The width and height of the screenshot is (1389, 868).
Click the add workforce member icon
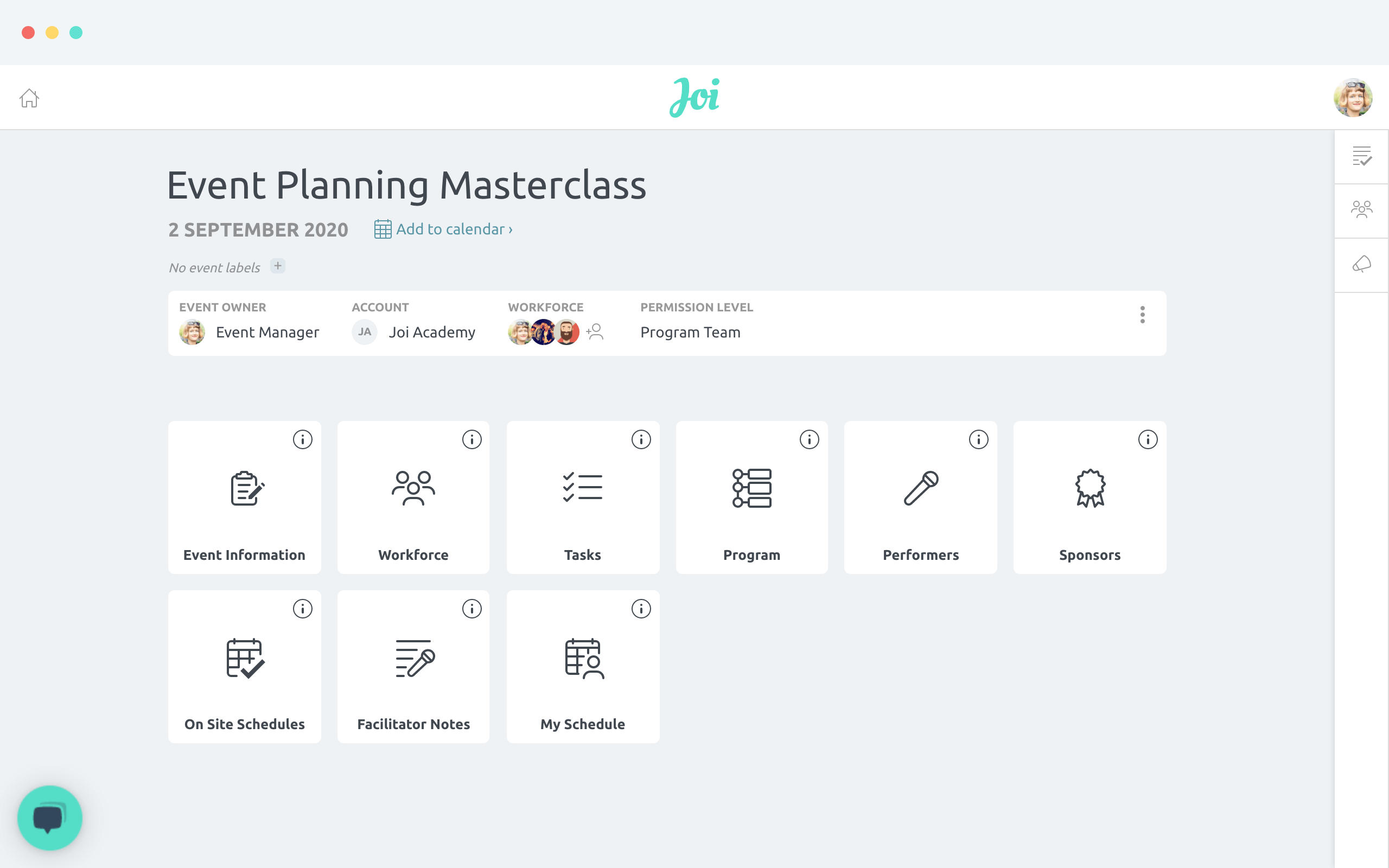pyautogui.click(x=595, y=332)
